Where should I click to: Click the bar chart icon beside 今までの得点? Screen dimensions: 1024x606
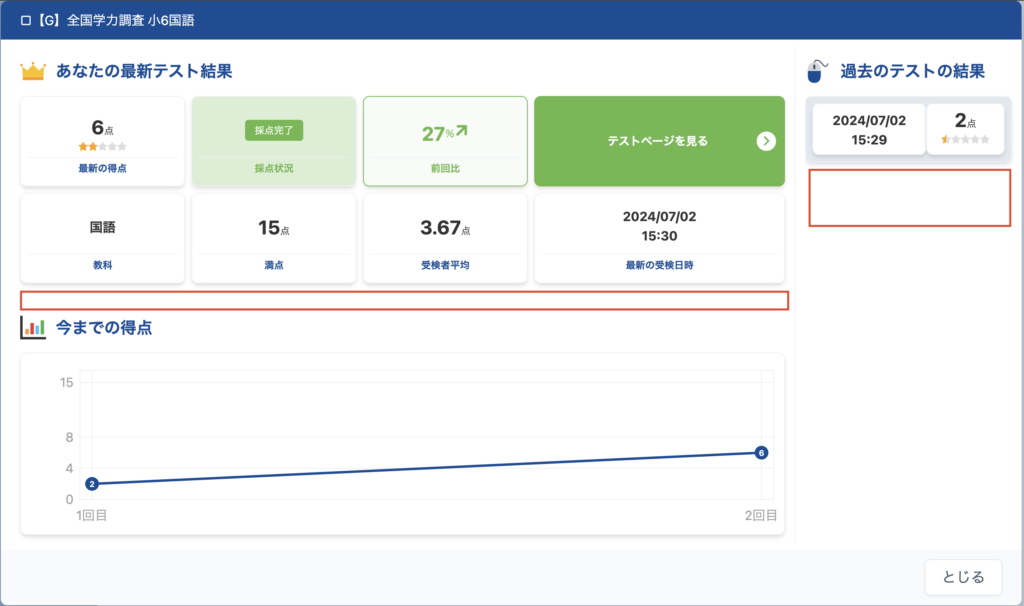33,327
